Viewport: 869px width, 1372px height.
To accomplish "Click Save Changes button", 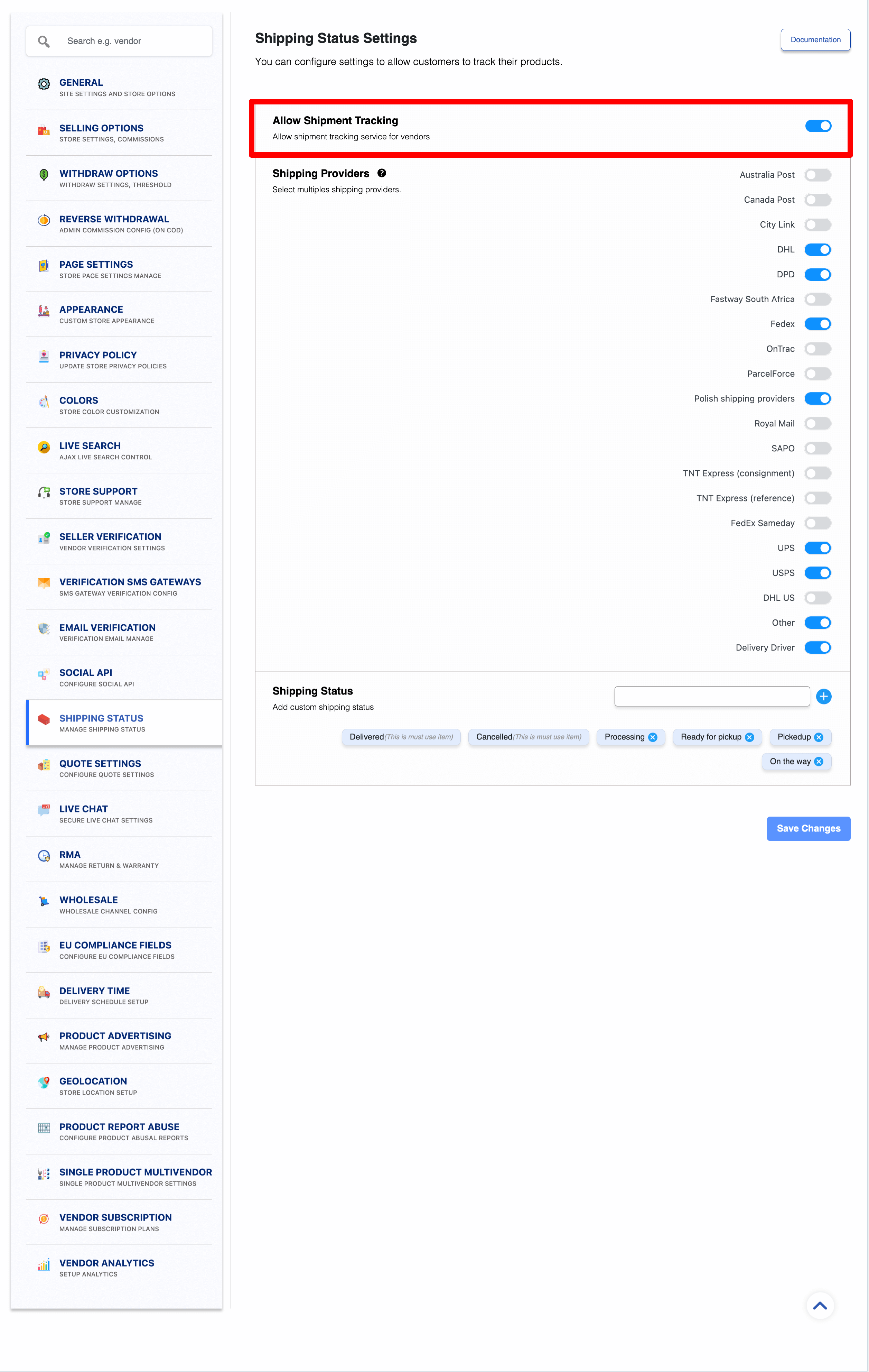I will (808, 828).
